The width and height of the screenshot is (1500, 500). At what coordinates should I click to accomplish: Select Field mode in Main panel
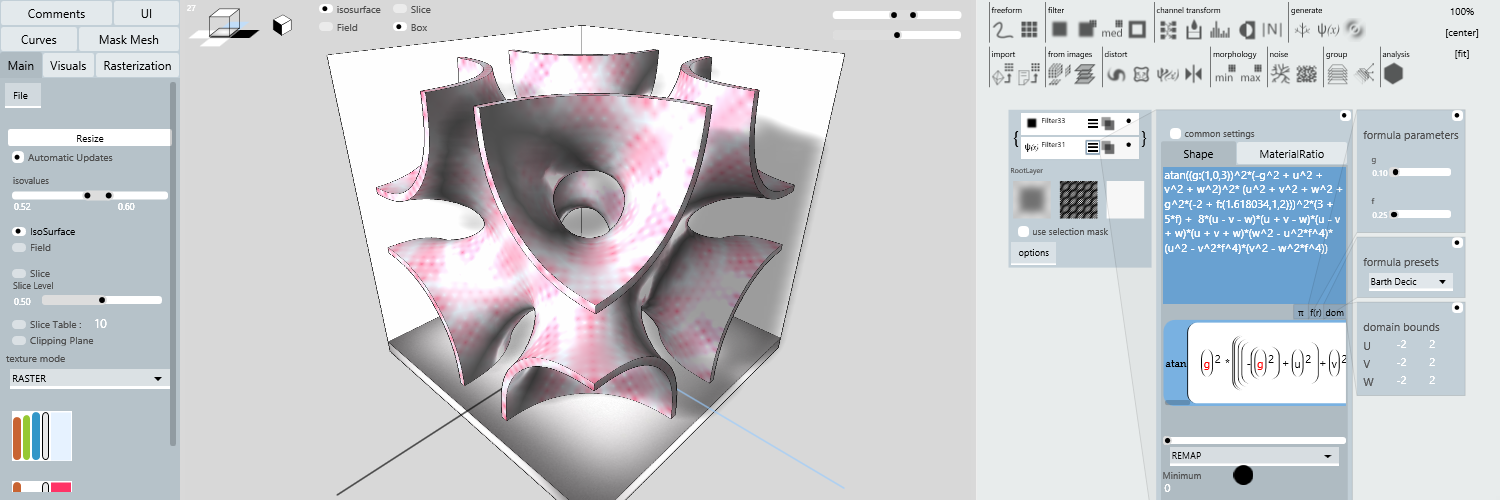17,247
